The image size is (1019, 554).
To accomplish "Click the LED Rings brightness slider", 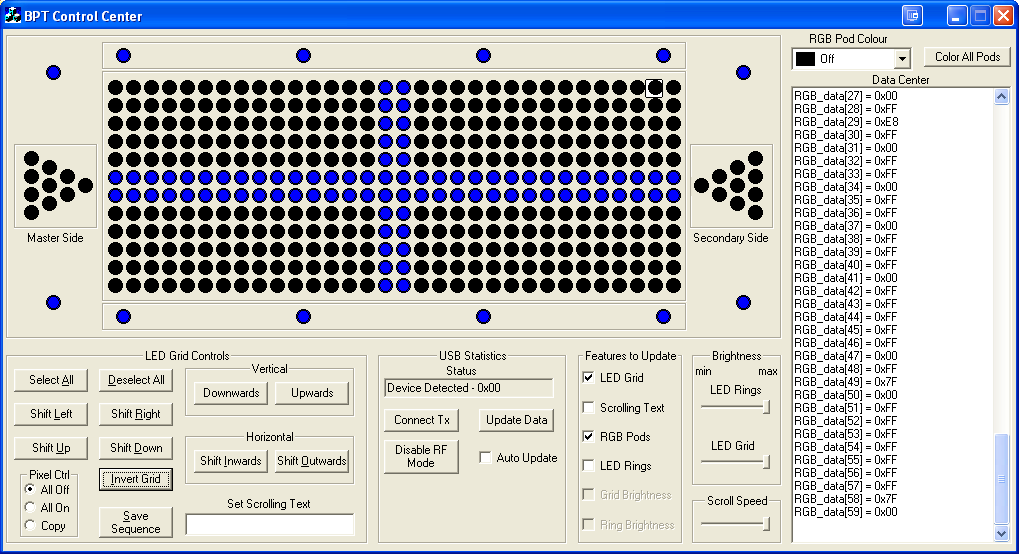I will pos(736,407).
